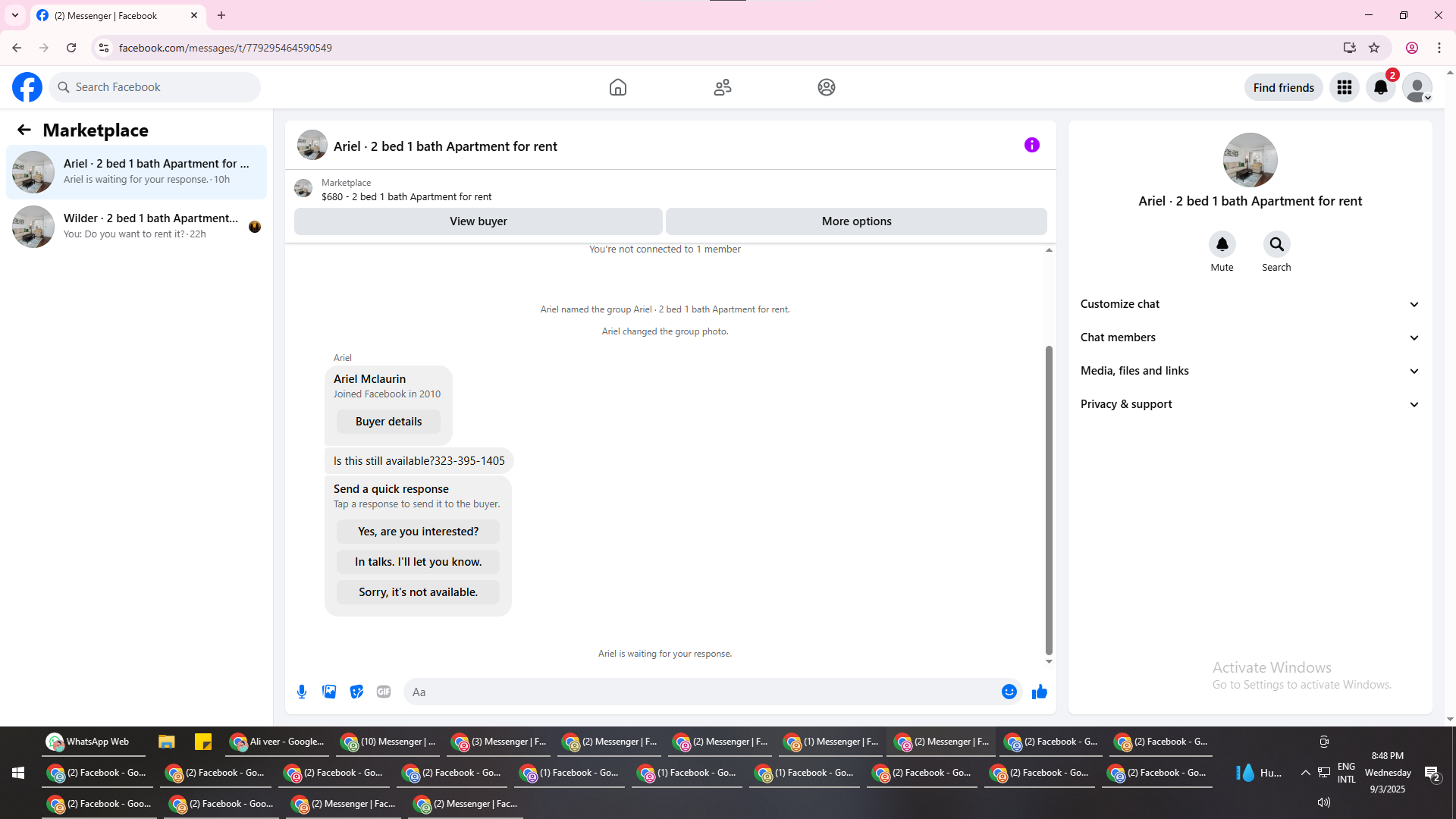Screen dimensions: 1456x819
Task: Open the Friends icon in top navigation
Action: pyautogui.click(x=723, y=87)
